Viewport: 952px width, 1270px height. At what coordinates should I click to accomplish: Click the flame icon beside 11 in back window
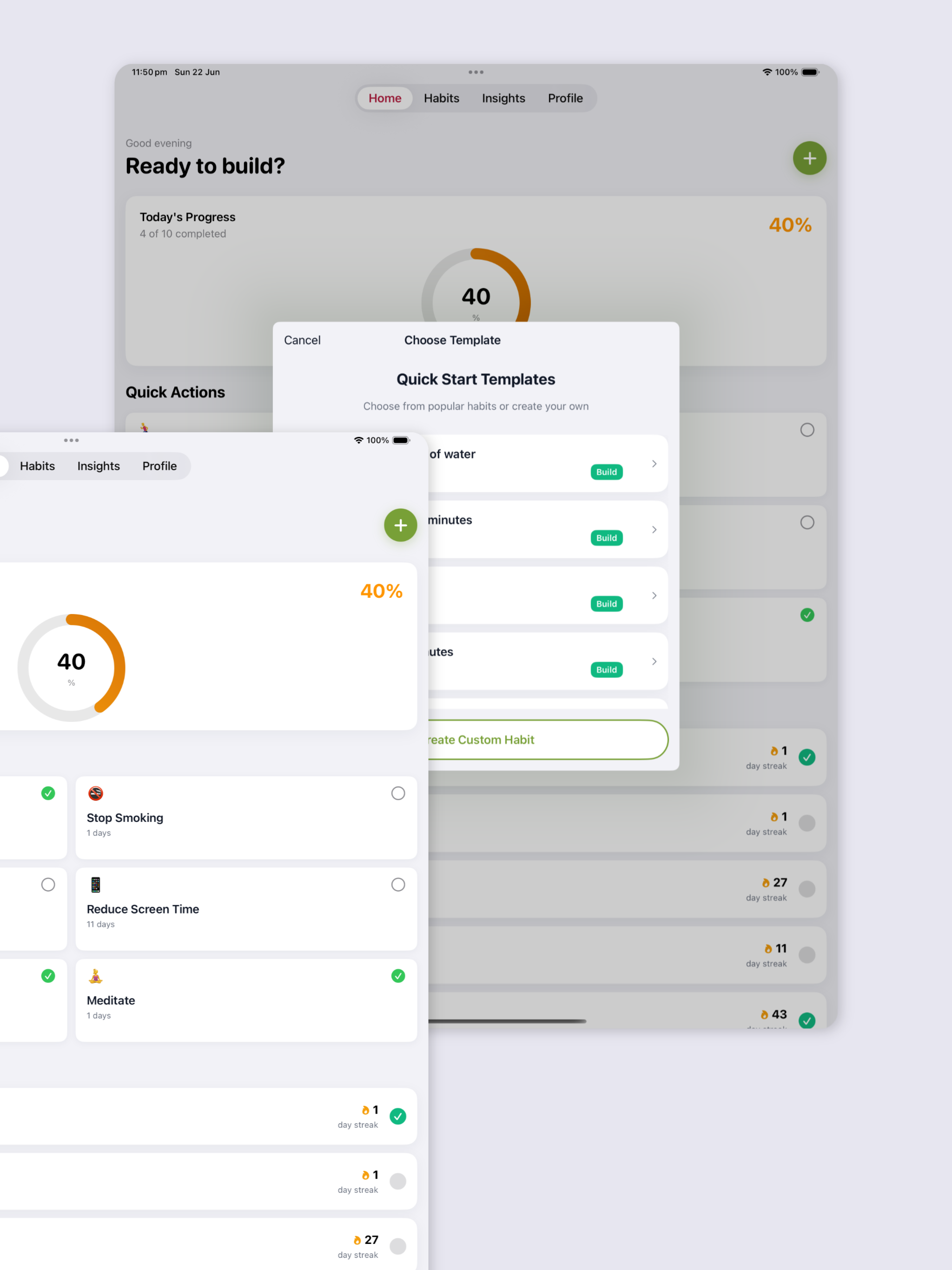click(x=767, y=948)
